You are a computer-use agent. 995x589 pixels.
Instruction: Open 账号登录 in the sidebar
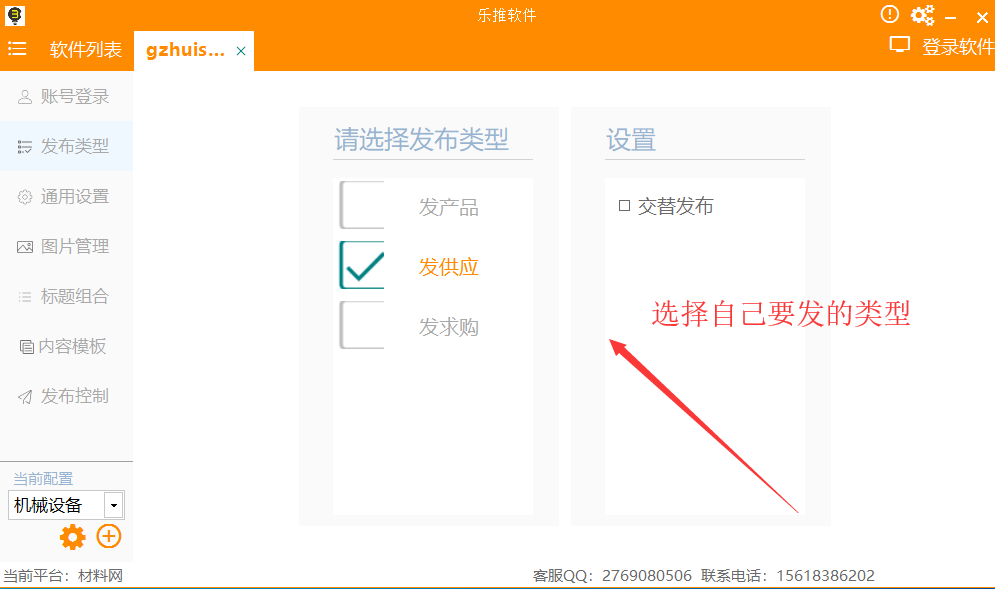tap(66, 97)
